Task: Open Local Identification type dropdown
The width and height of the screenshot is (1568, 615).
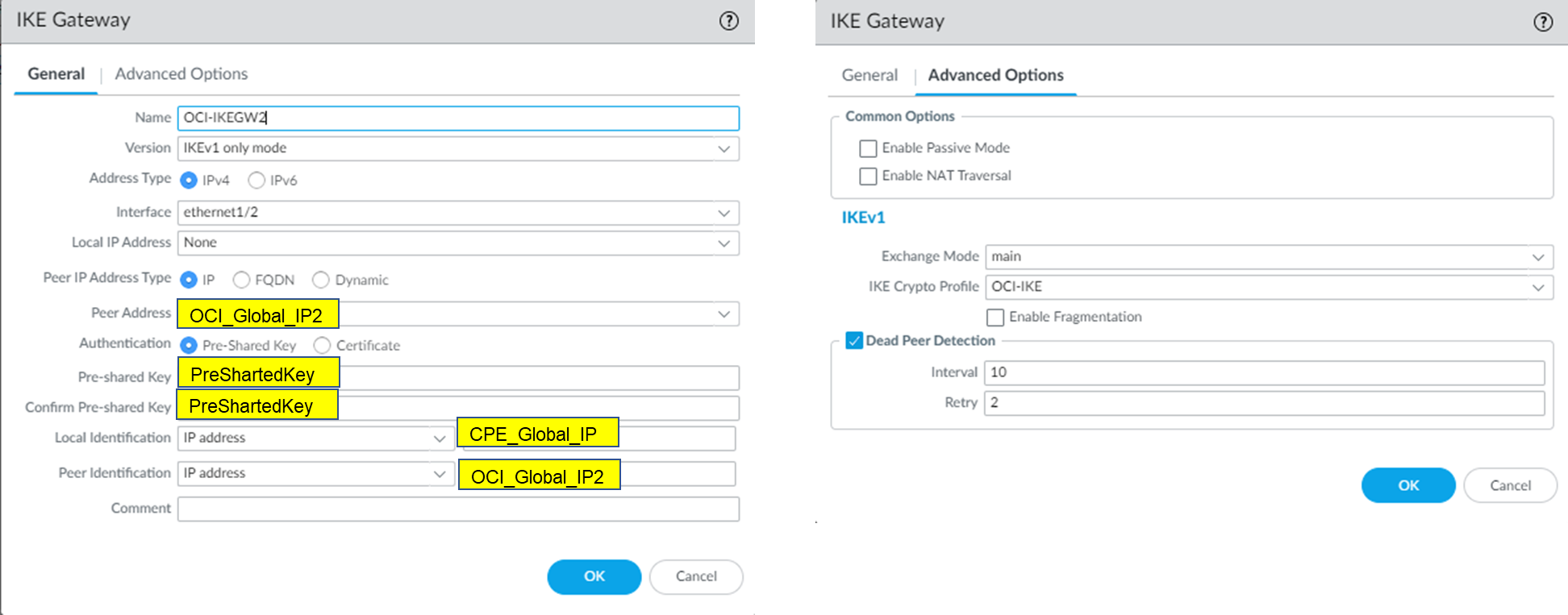Action: [315, 438]
